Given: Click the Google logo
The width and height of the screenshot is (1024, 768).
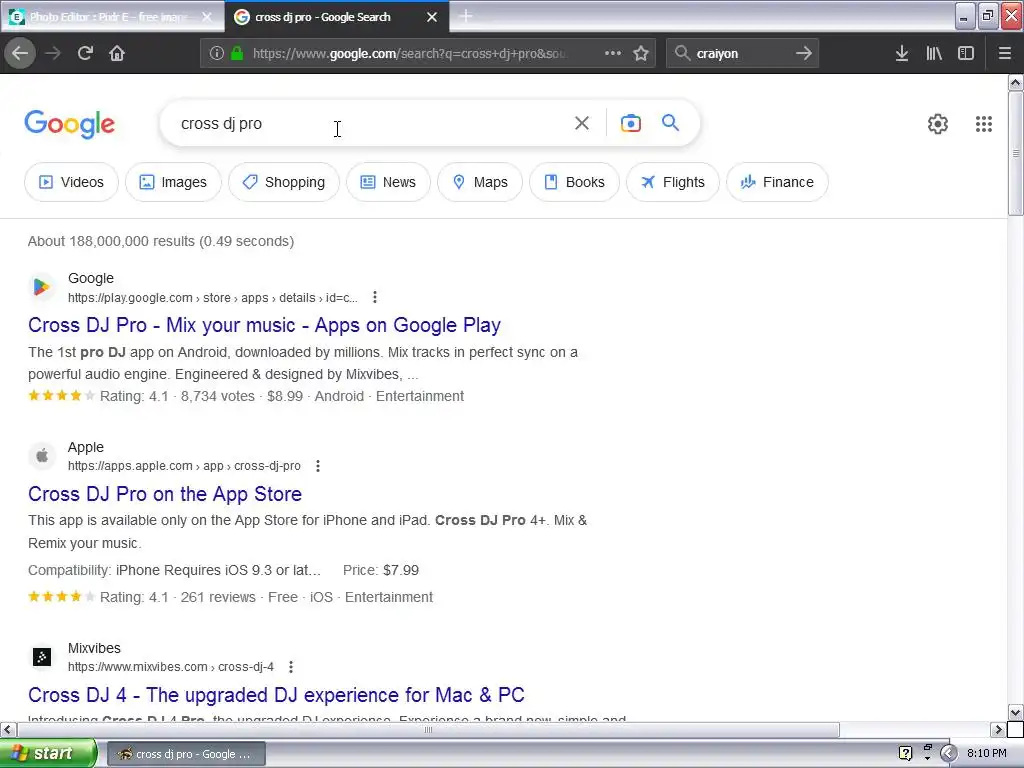Looking at the screenshot, I should click(x=70, y=124).
